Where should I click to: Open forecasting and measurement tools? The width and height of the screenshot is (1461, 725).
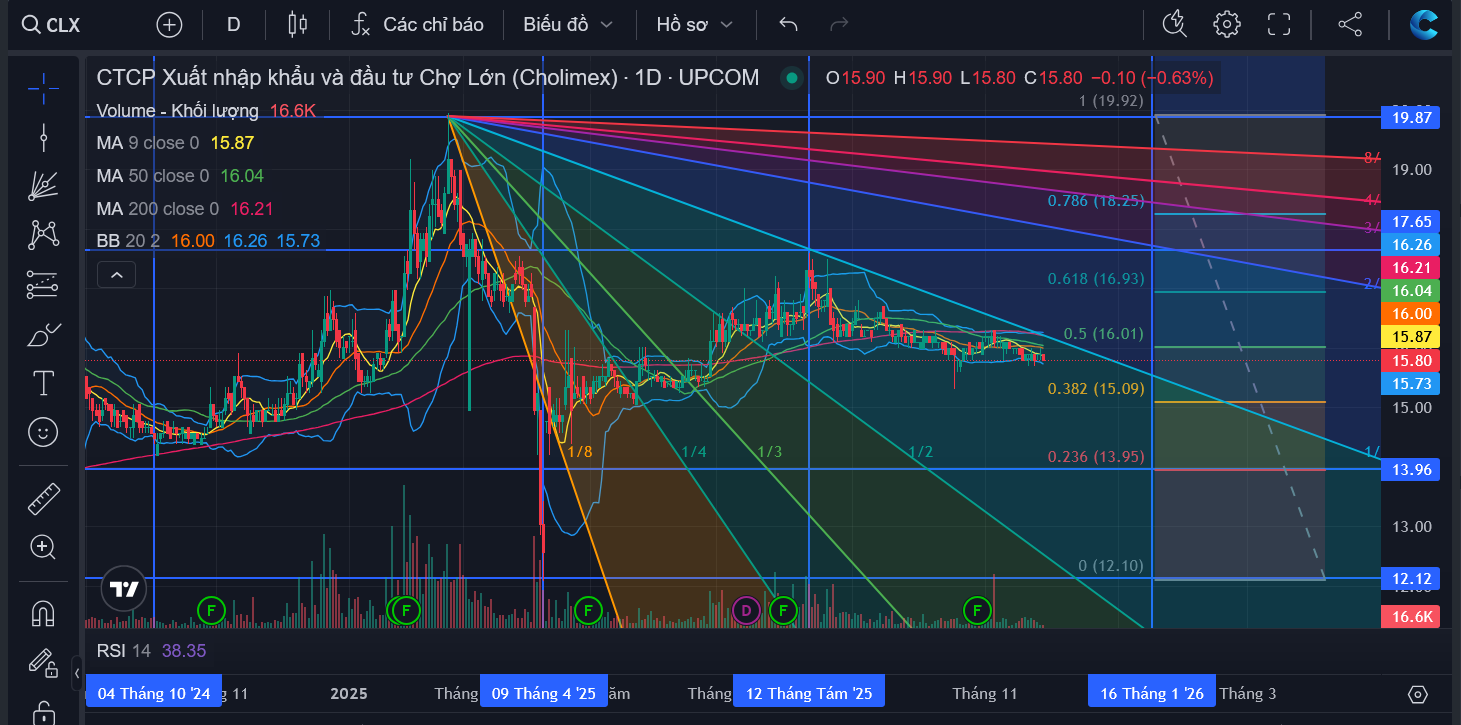pyautogui.click(x=43, y=285)
